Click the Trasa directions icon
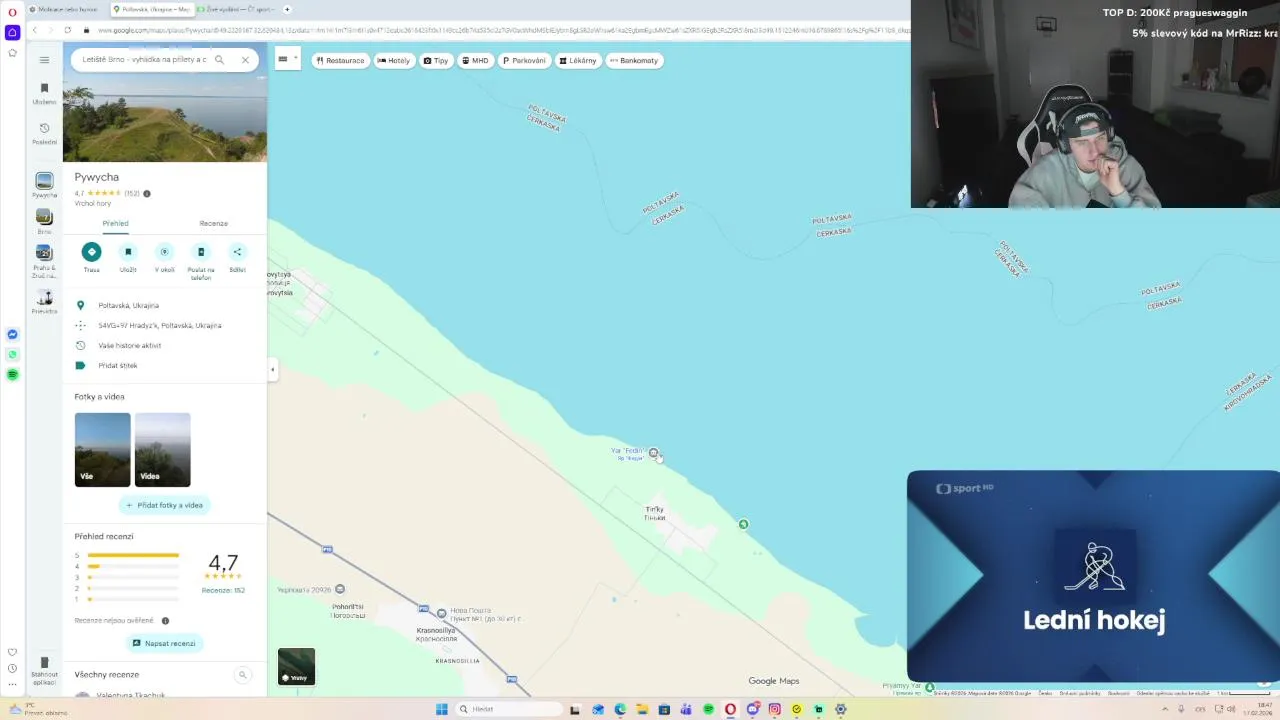This screenshot has width=1280, height=720. point(91,252)
